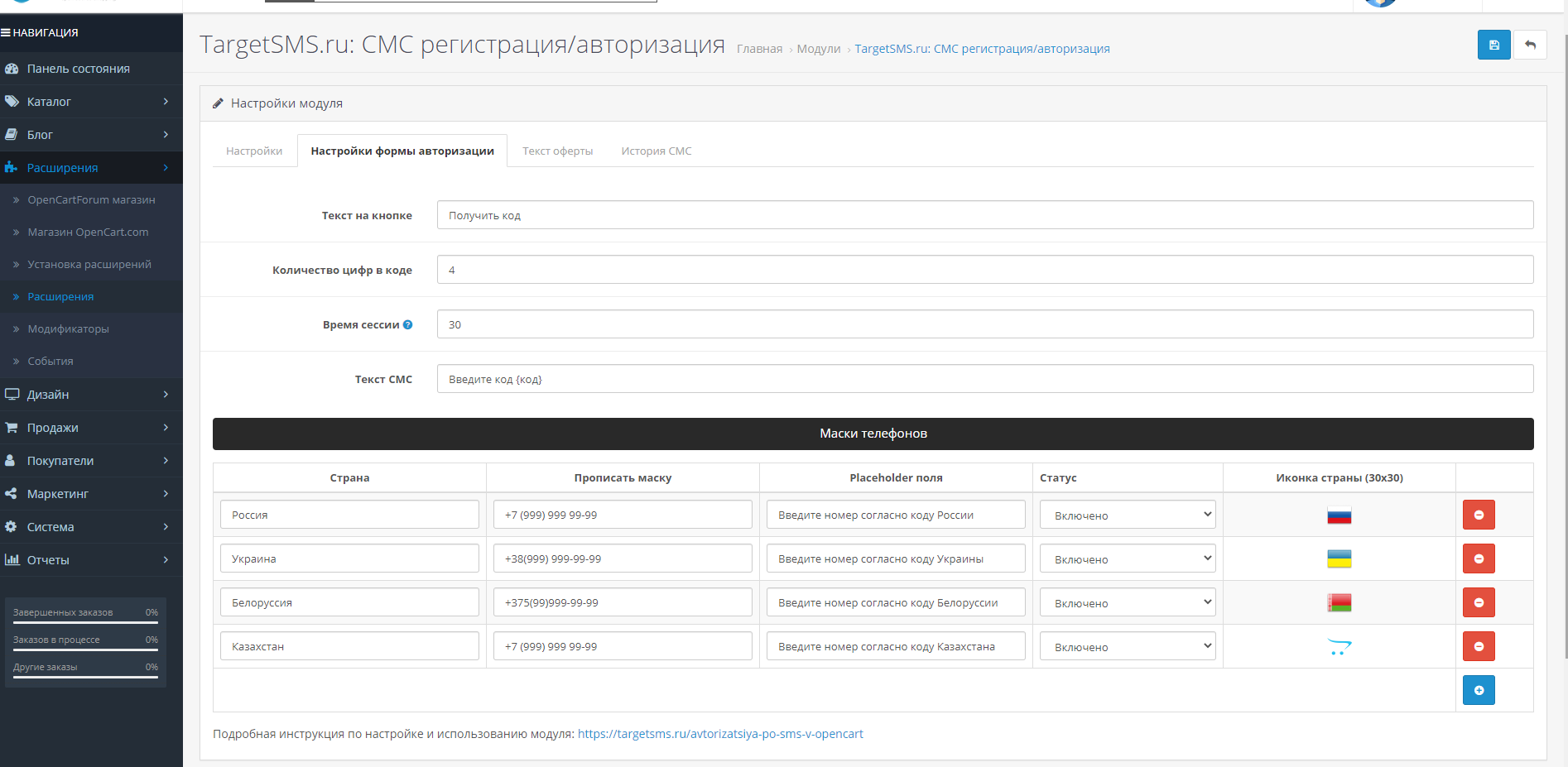This screenshot has width=1568, height=767.
Task: Click the Отчеты bar chart icon
Action: [x=12, y=560]
